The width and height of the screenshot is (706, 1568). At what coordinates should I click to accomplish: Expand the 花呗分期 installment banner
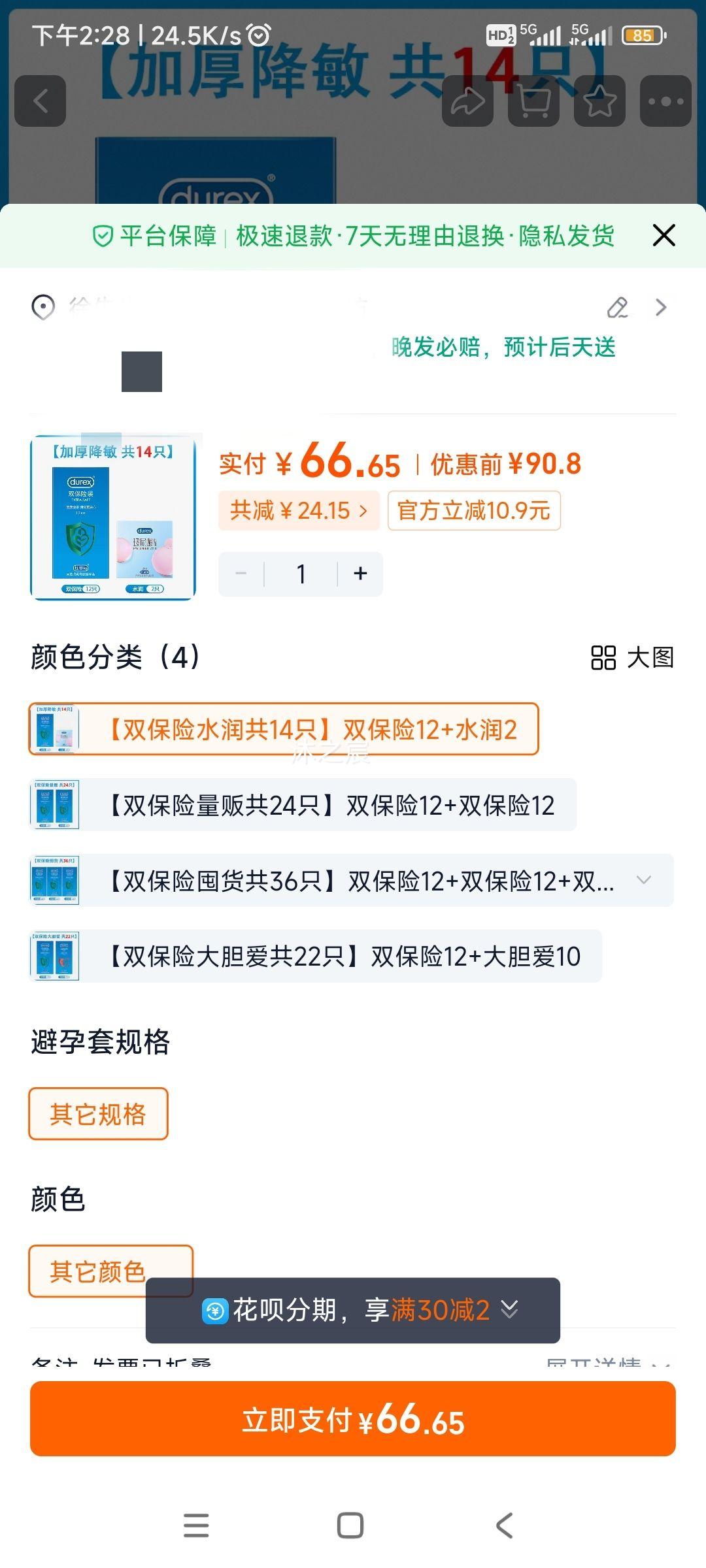click(353, 1310)
